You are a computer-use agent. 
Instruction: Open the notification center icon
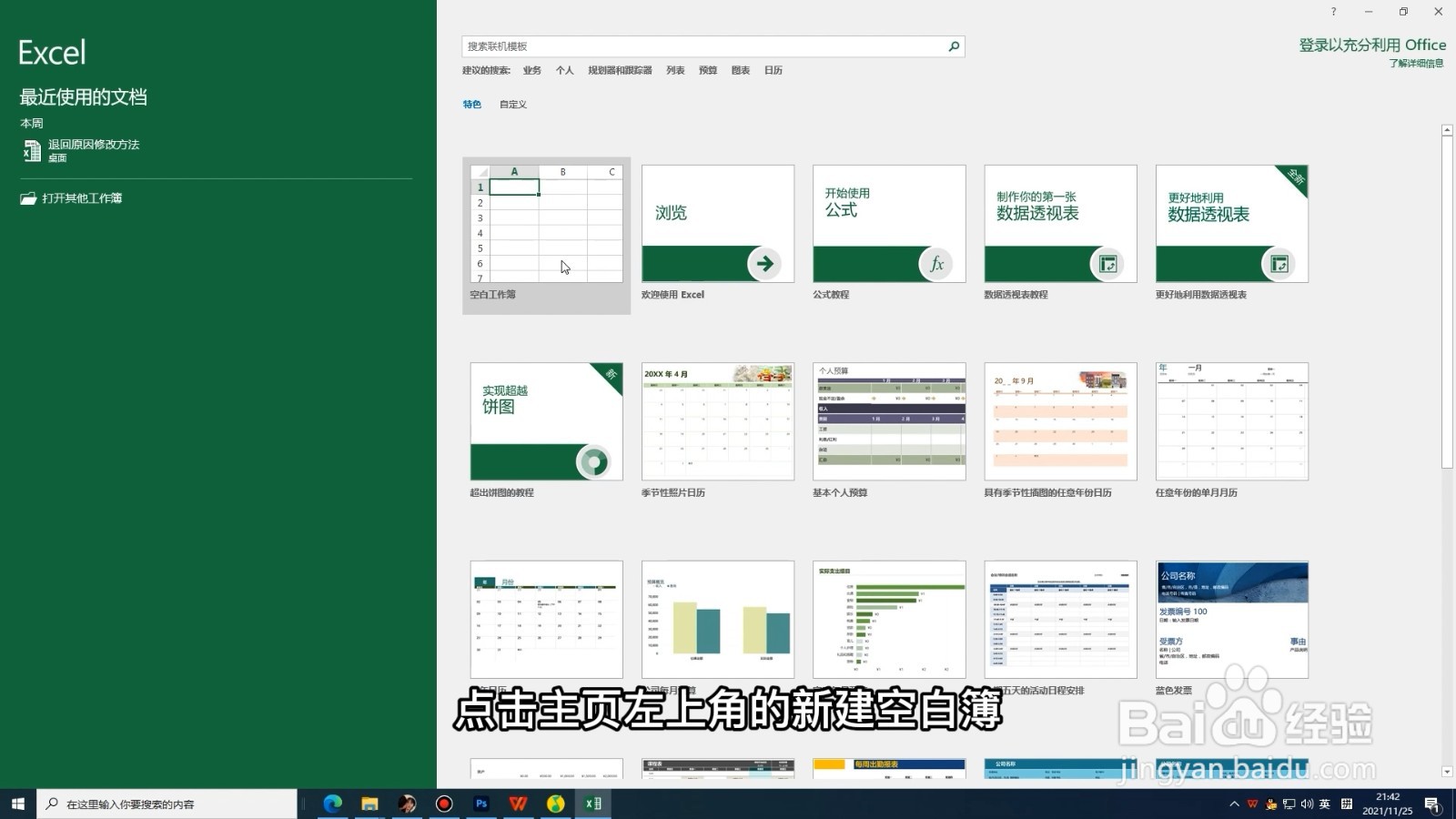tap(1432, 804)
